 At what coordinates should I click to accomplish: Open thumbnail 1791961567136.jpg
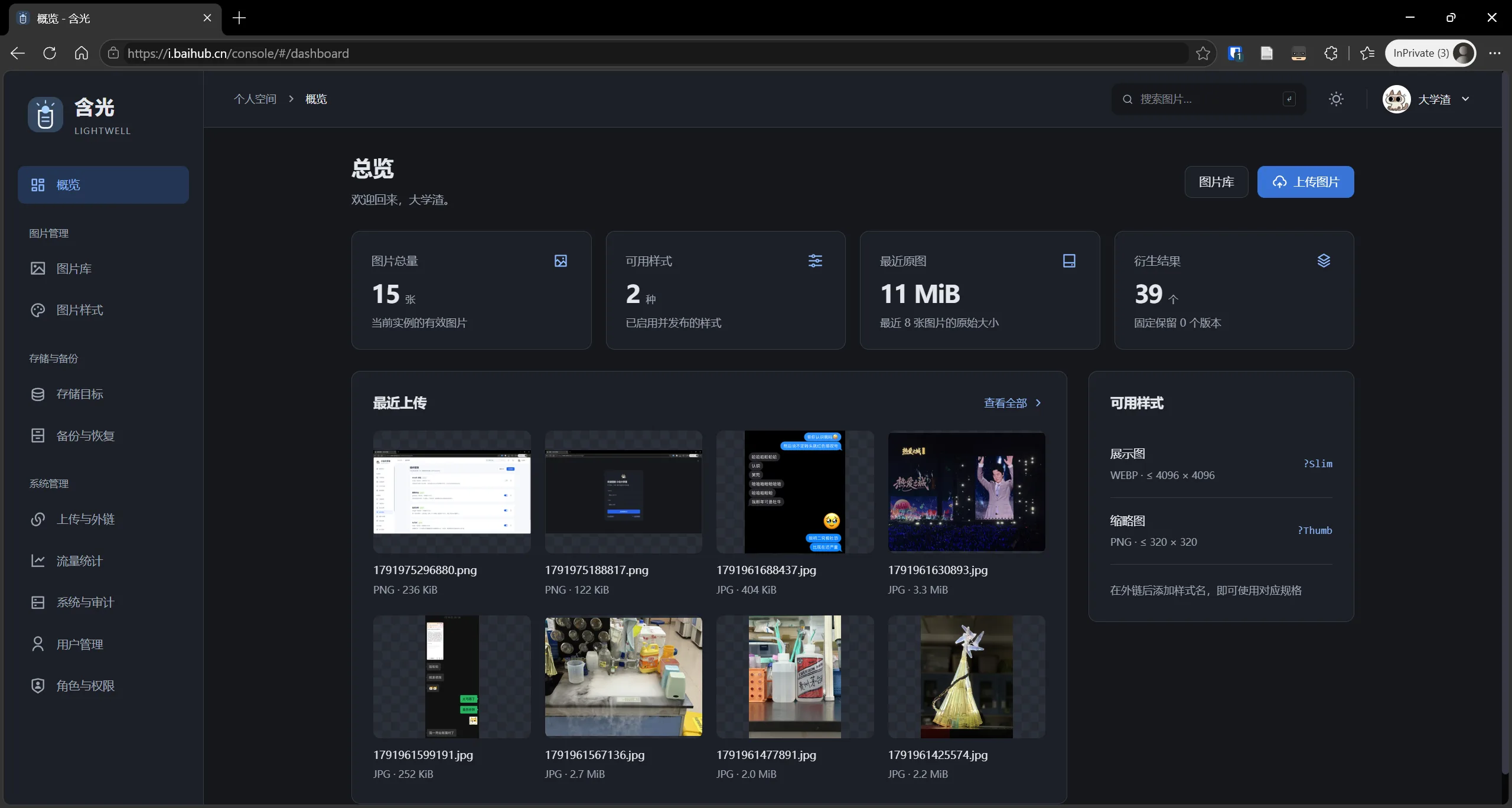tap(623, 677)
